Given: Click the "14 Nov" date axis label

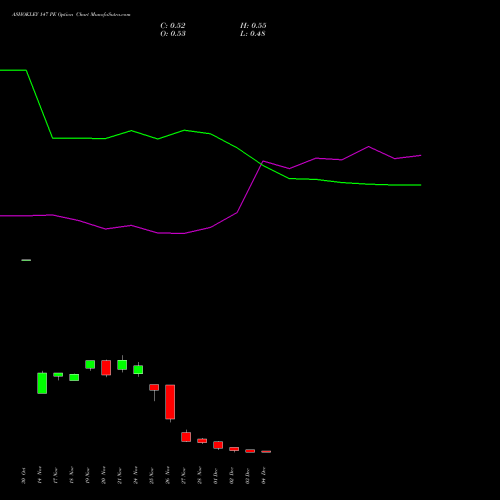Looking at the screenshot, I should (x=39, y=476).
